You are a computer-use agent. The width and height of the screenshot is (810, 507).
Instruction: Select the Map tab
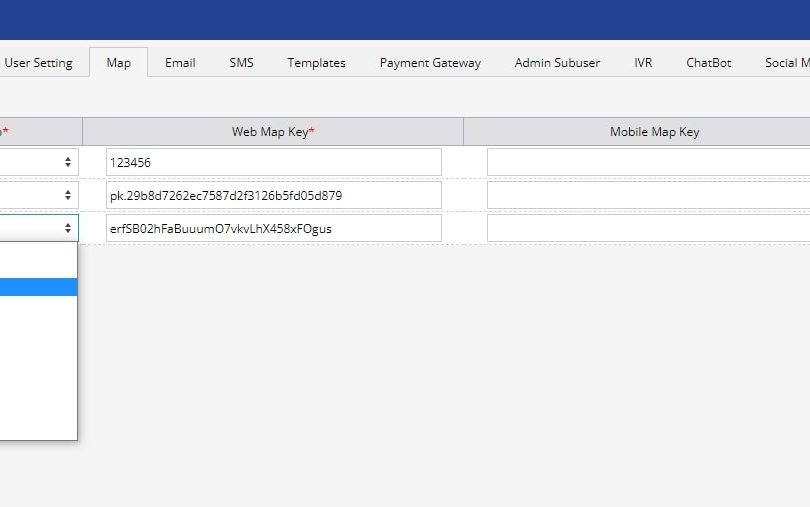coord(118,63)
